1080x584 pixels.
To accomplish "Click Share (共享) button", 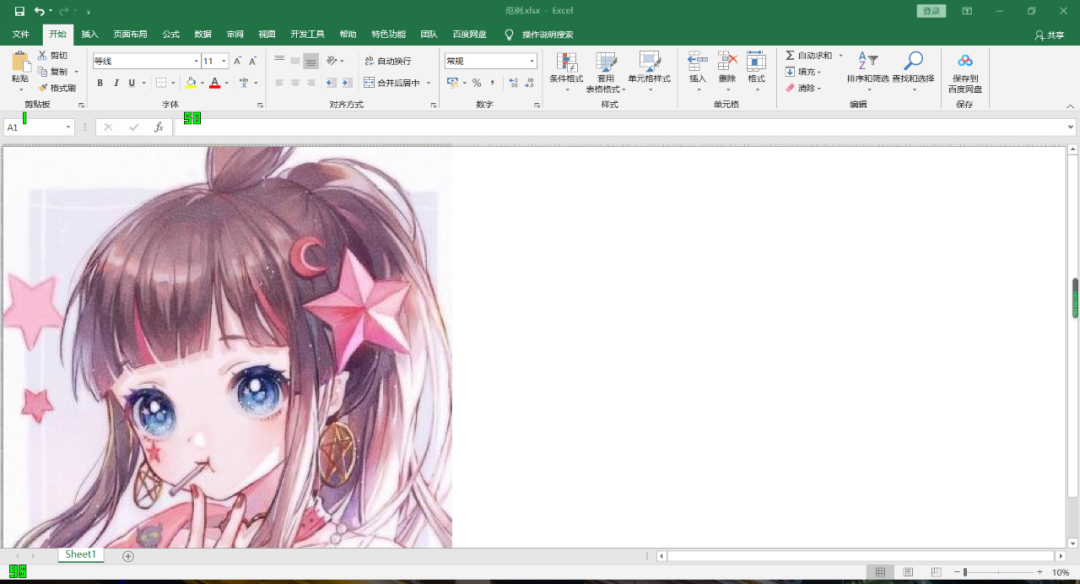I will (x=1050, y=34).
